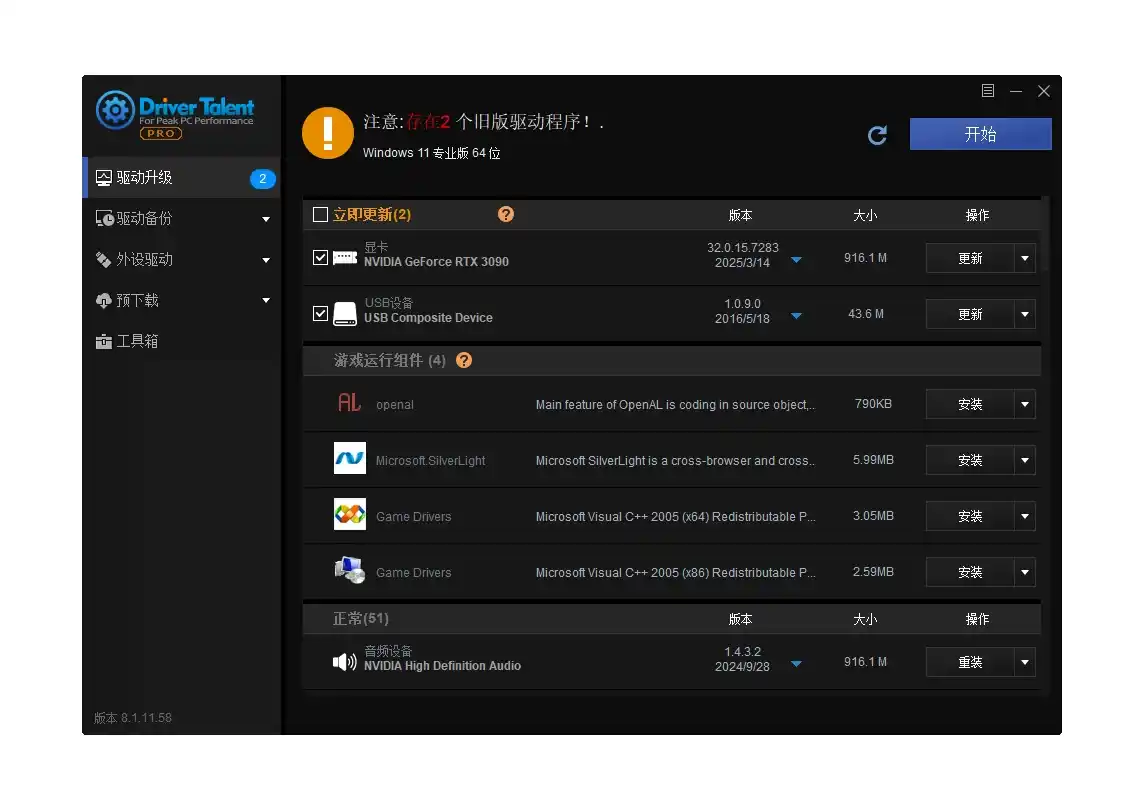Screen dimensions: 1139x786
Task: Click the 预下载 cloud download icon
Action: point(104,301)
